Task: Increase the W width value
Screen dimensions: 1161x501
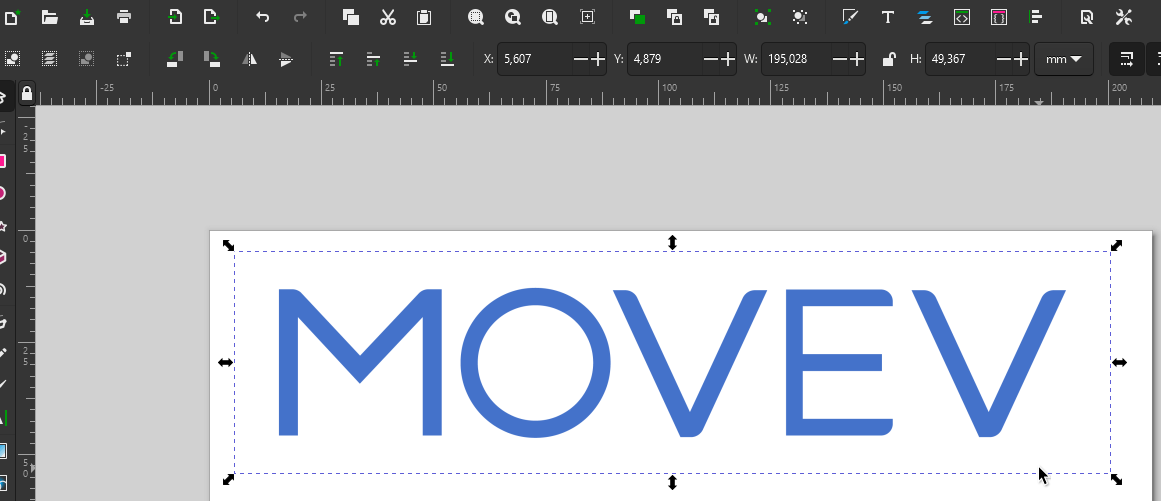Action: pyautogui.click(x=856, y=59)
